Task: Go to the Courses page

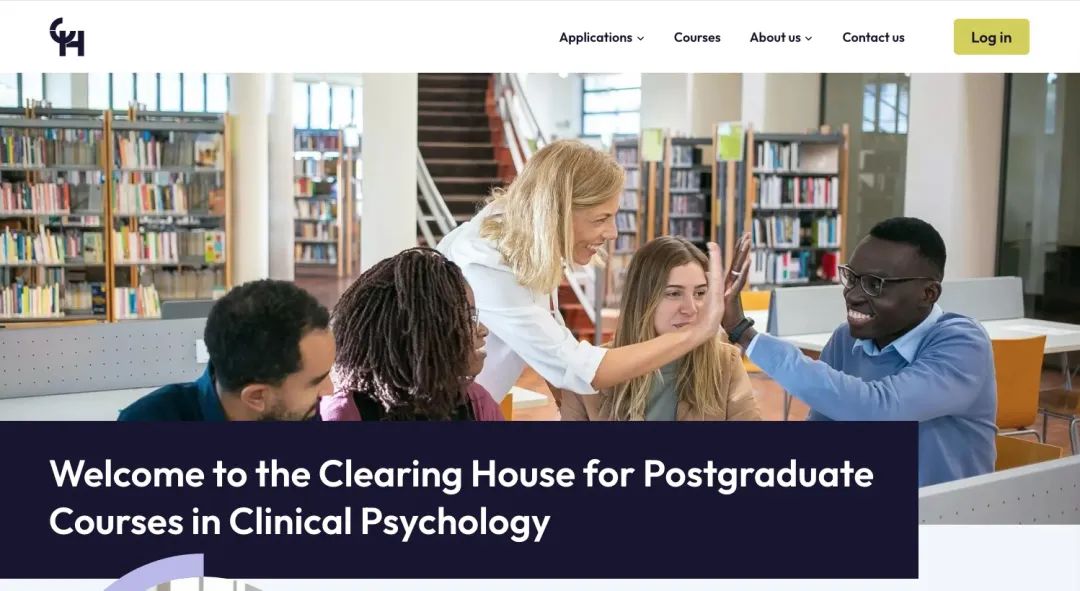Action: click(x=697, y=37)
